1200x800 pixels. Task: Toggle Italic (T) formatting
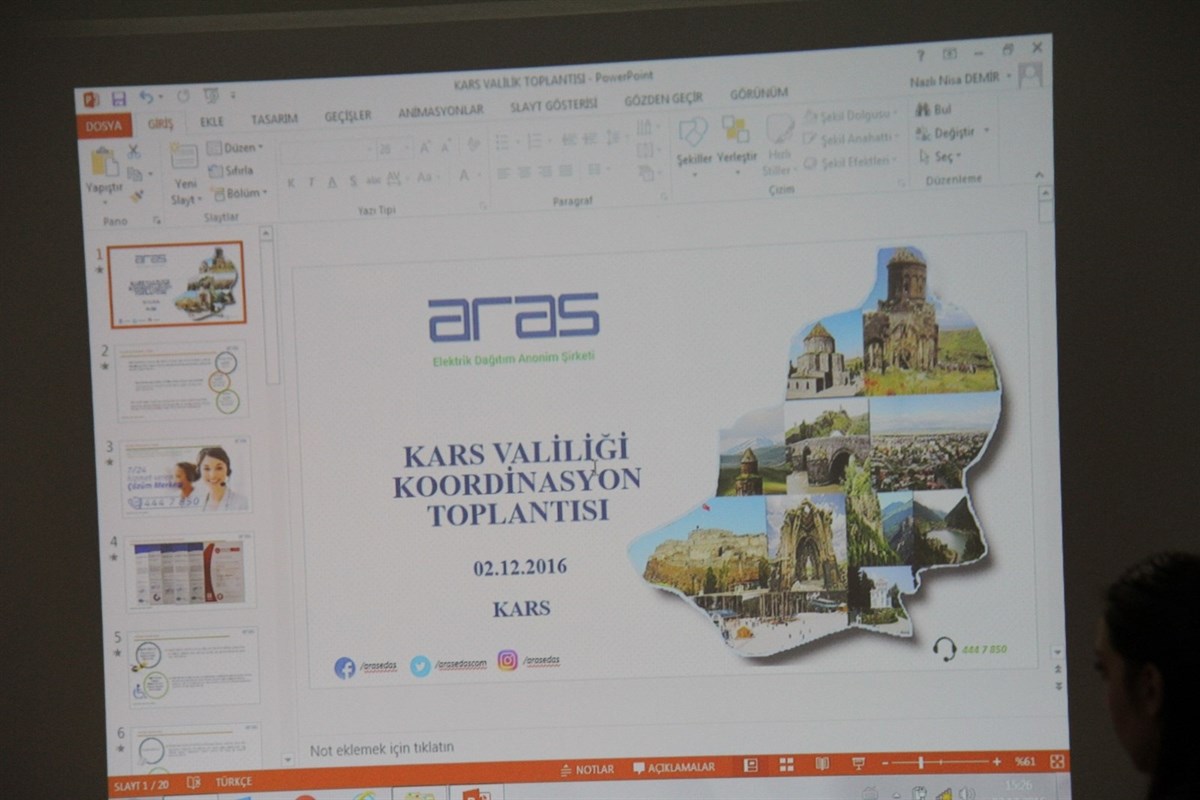point(311,182)
